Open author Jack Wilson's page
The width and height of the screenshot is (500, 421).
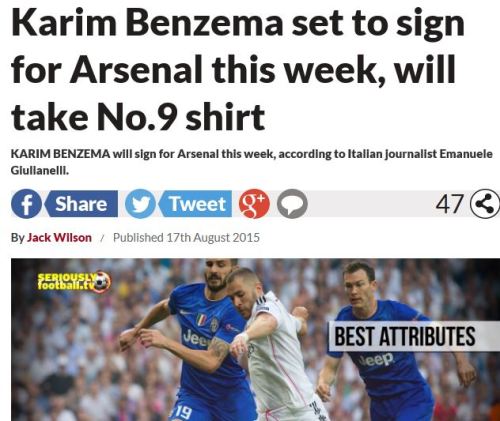pyautogui.click(x=59, y=238)
